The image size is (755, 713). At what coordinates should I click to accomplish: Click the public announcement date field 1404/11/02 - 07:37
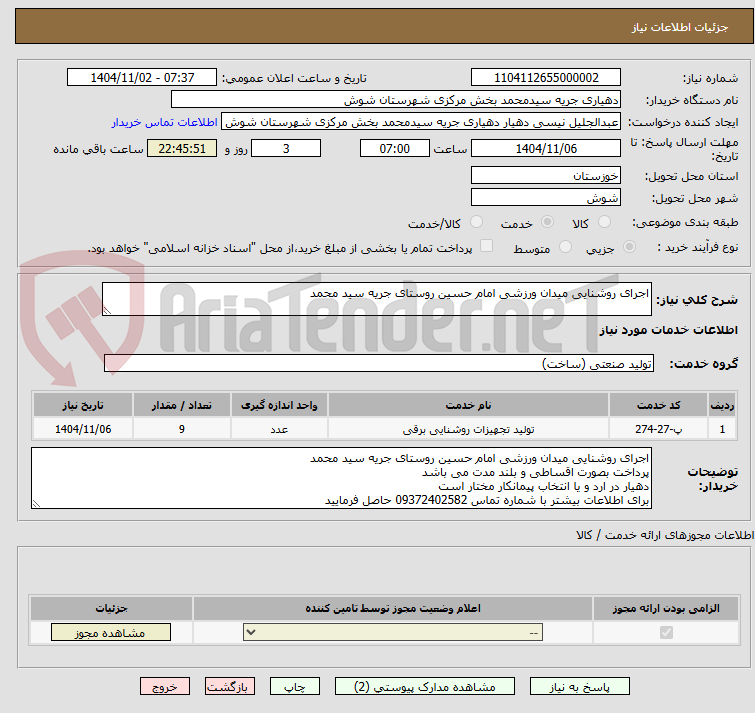click(x=142, y=78)
